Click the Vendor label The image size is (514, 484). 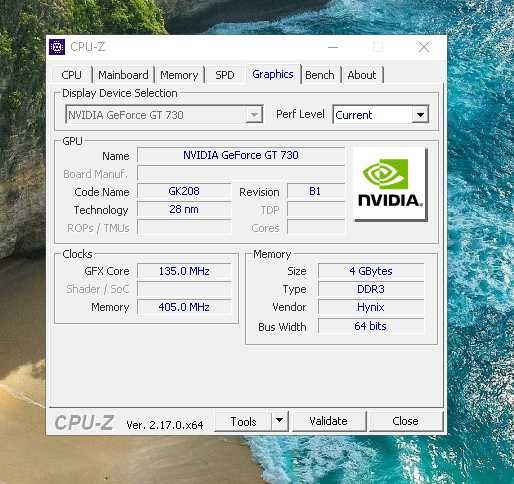click(289, 307)
